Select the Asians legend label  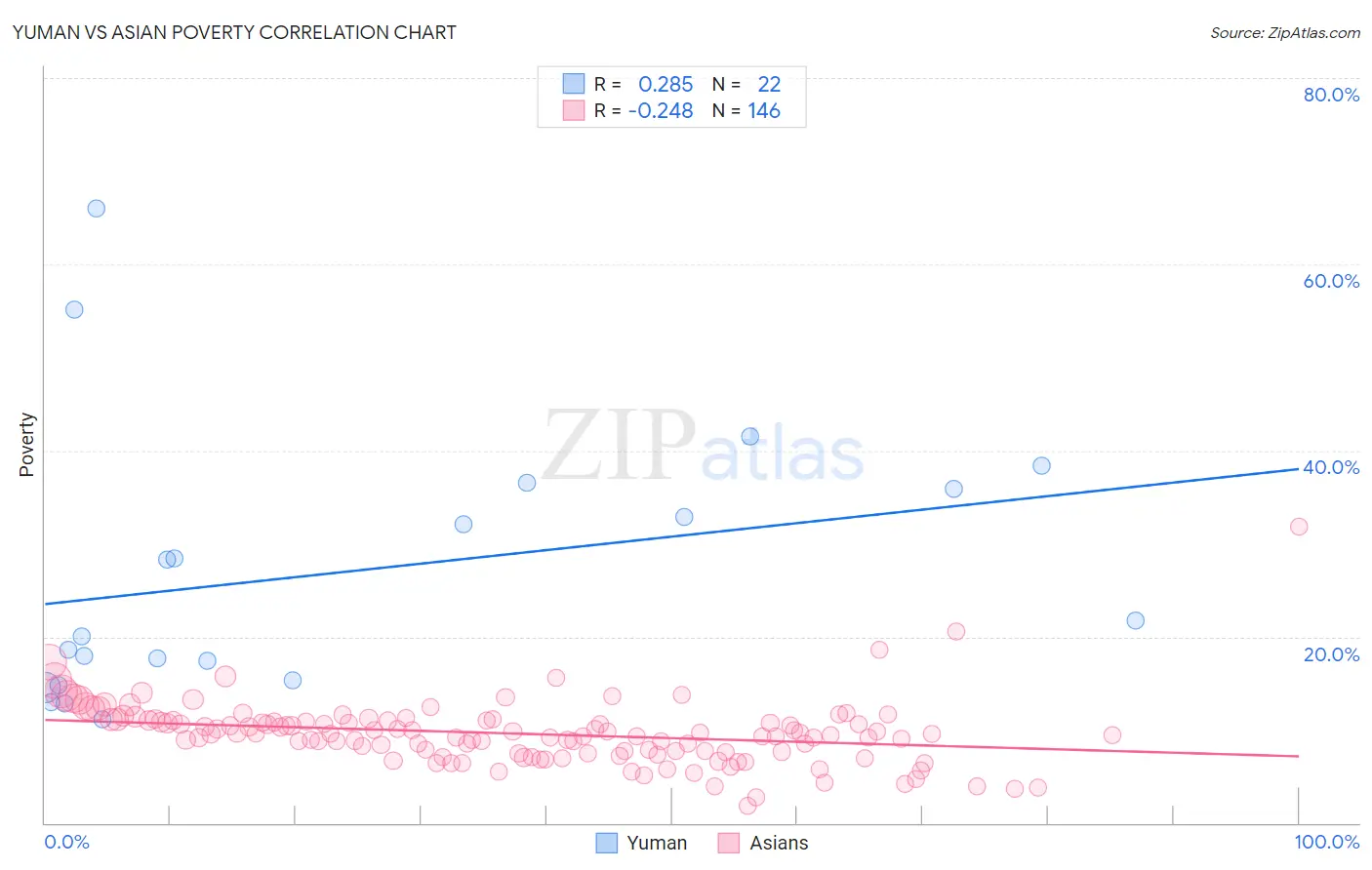point(779,843)
